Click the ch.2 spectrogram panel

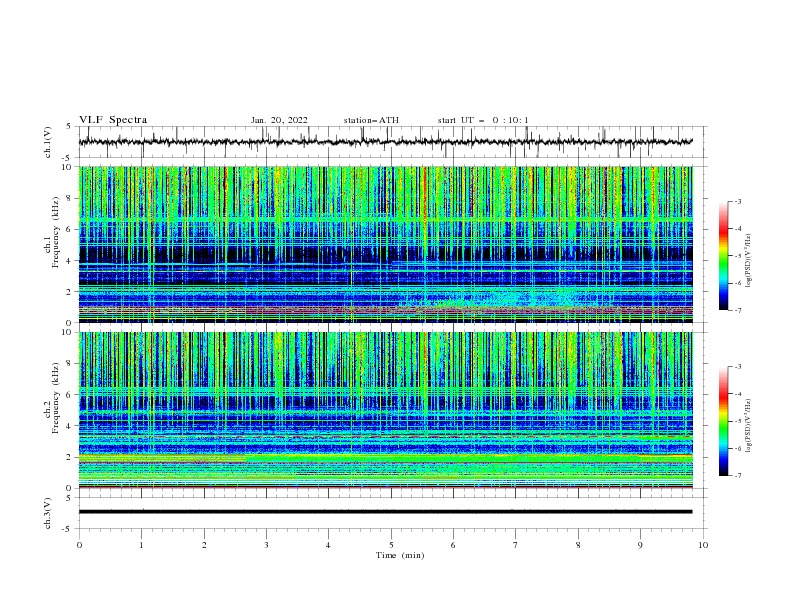coord(385,410)
